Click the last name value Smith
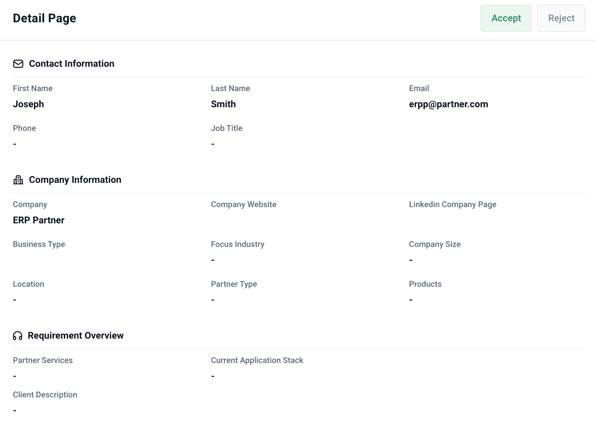Image resolution: width=595 pixels, height=421 pixels. click(x=223, y=104)
